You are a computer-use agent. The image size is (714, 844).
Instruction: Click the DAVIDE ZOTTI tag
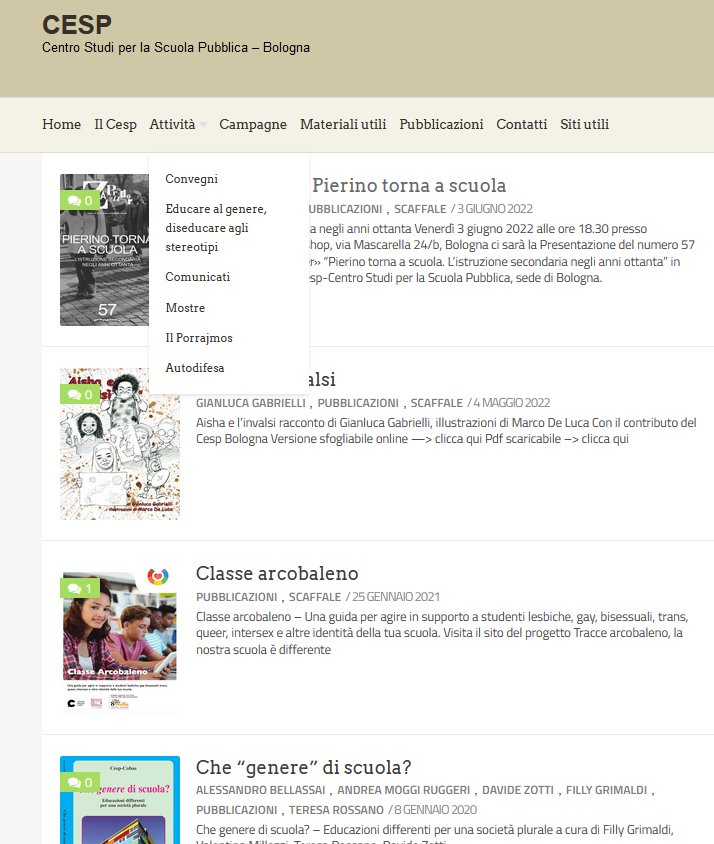click(x=517, y=790)
